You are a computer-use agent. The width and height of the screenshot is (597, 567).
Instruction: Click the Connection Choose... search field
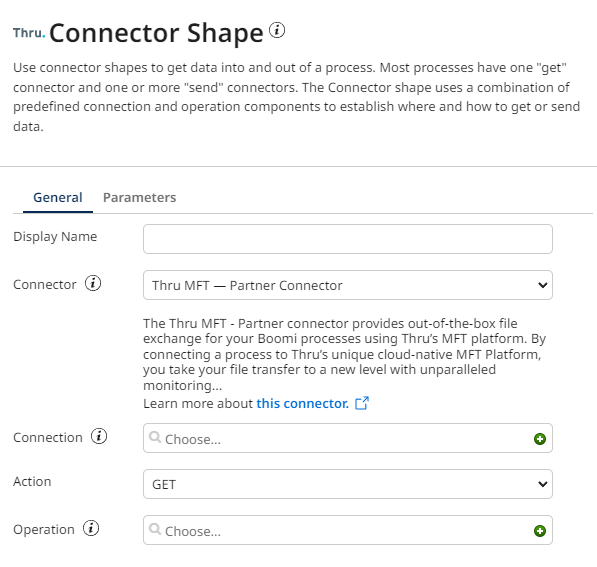pos(348,438)
